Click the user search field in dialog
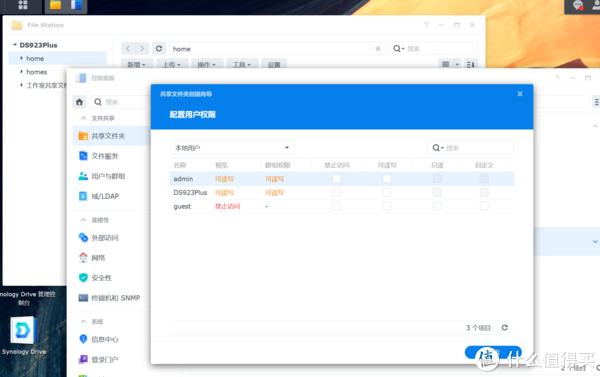 click(x=471, y=148)
